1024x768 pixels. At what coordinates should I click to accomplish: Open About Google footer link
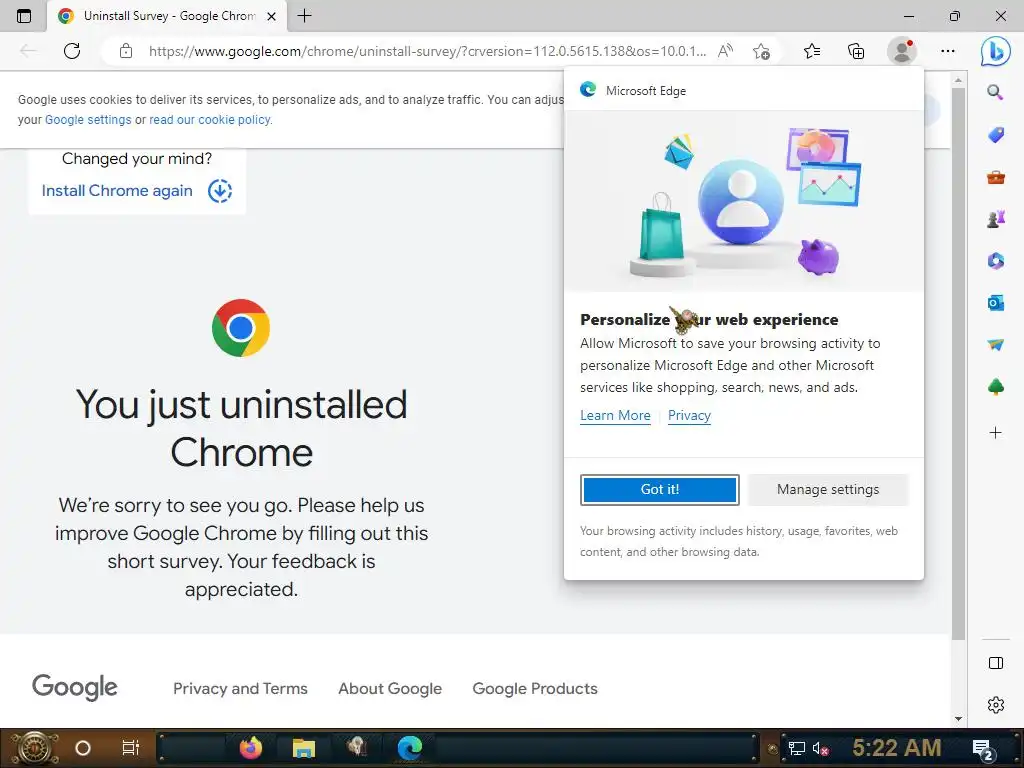(390, 688)
